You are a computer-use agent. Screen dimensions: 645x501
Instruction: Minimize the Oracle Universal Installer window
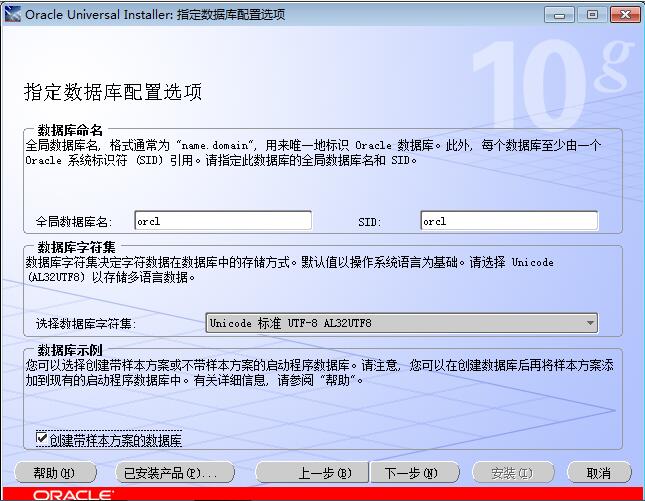tap(559, 15)
